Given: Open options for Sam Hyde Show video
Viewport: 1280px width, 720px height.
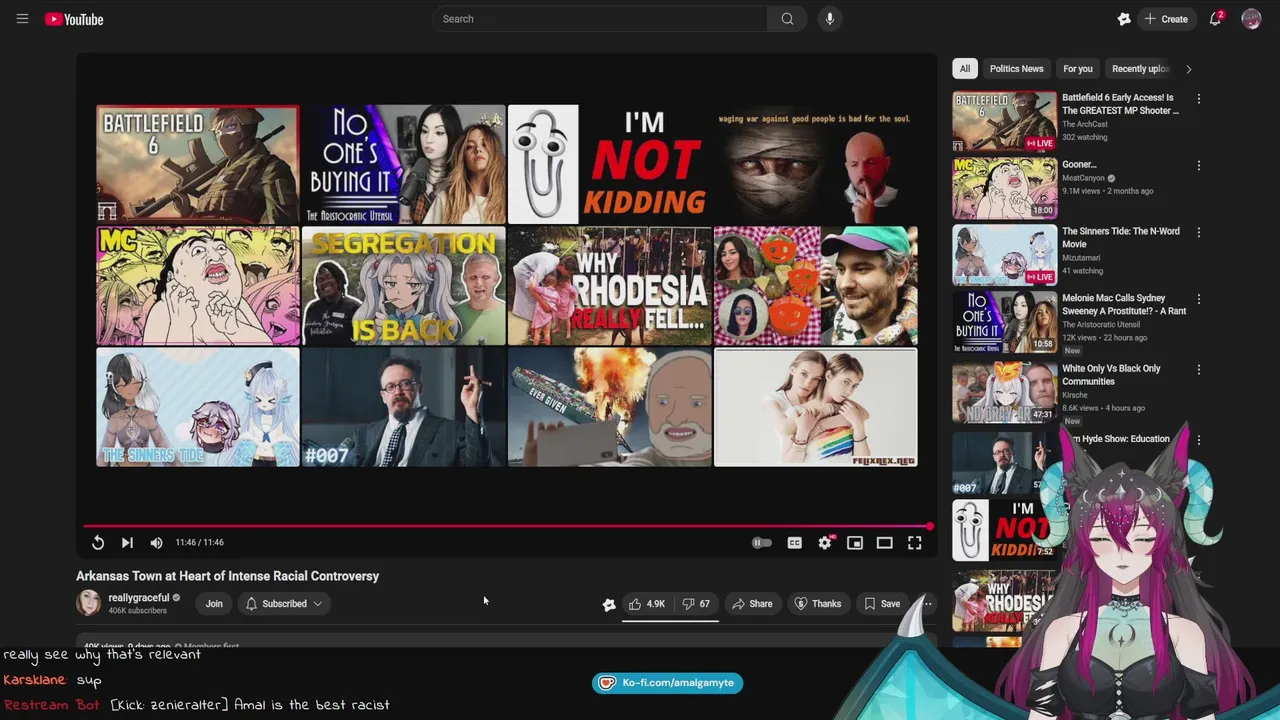Looking at the screenshot, I should coord(1198,440).
